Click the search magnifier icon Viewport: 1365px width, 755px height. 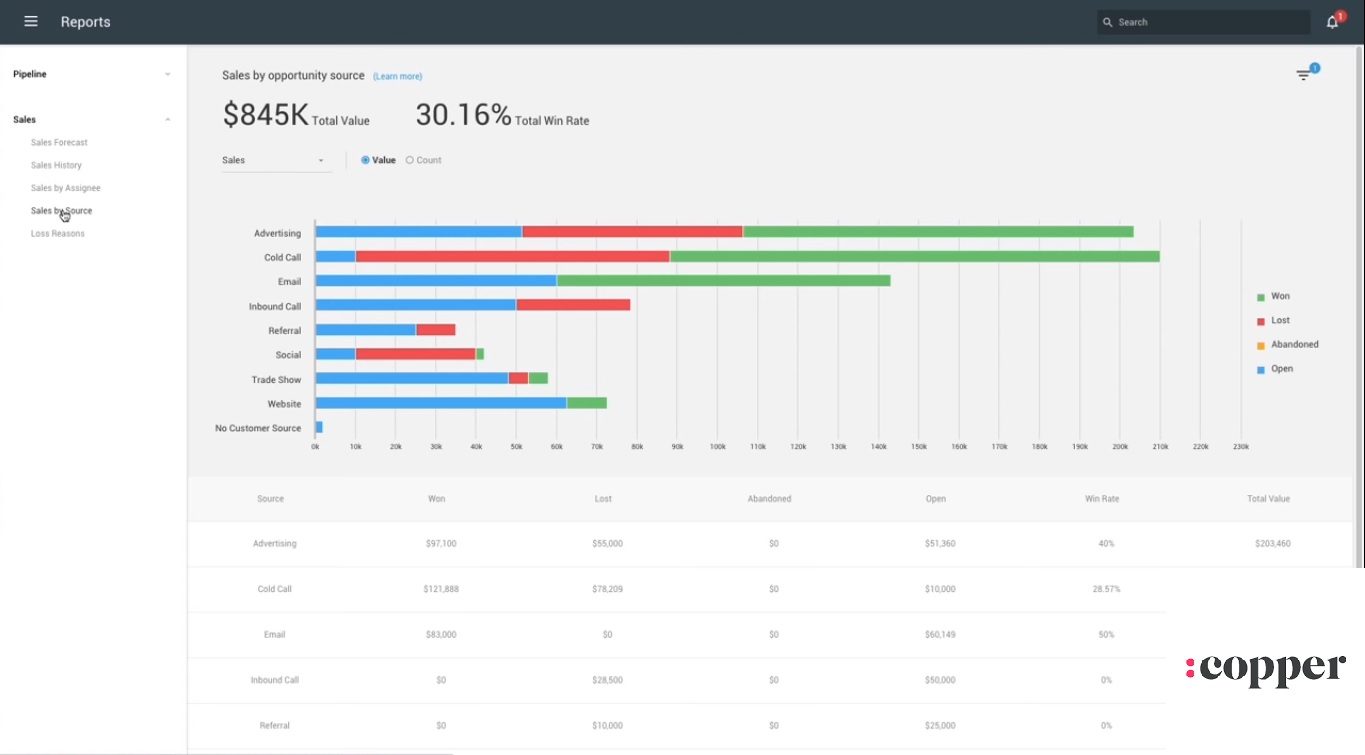(1107, 21)
